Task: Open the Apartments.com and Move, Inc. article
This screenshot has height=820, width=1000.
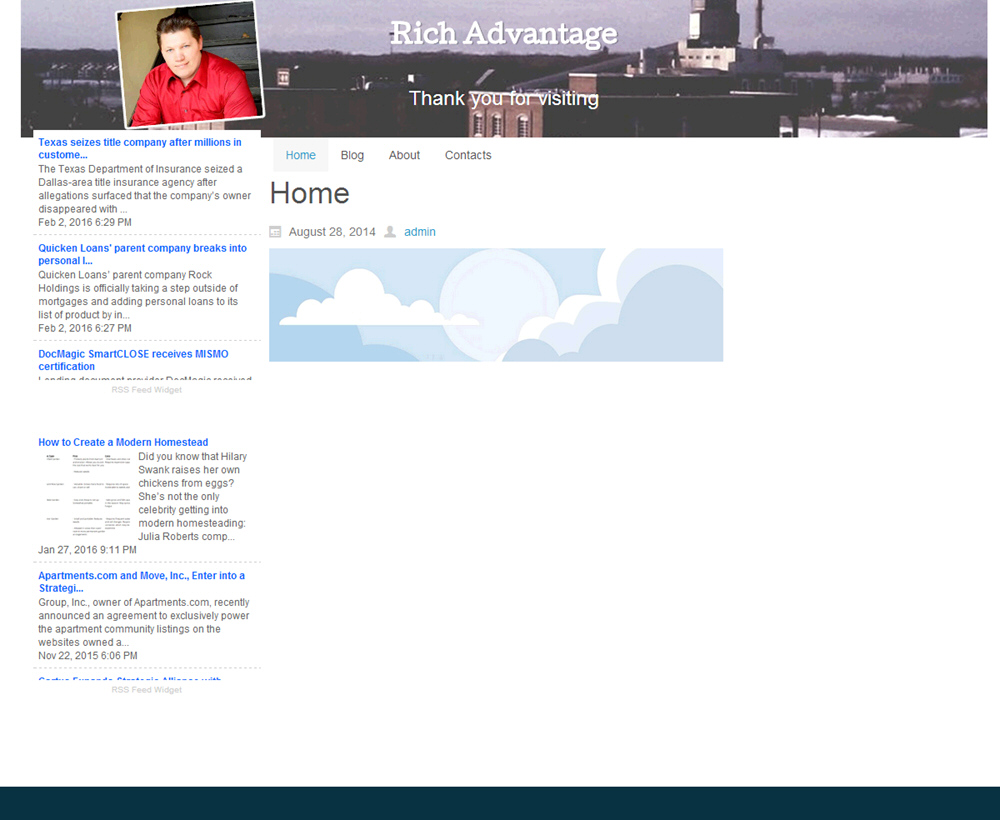Action: 142,582
